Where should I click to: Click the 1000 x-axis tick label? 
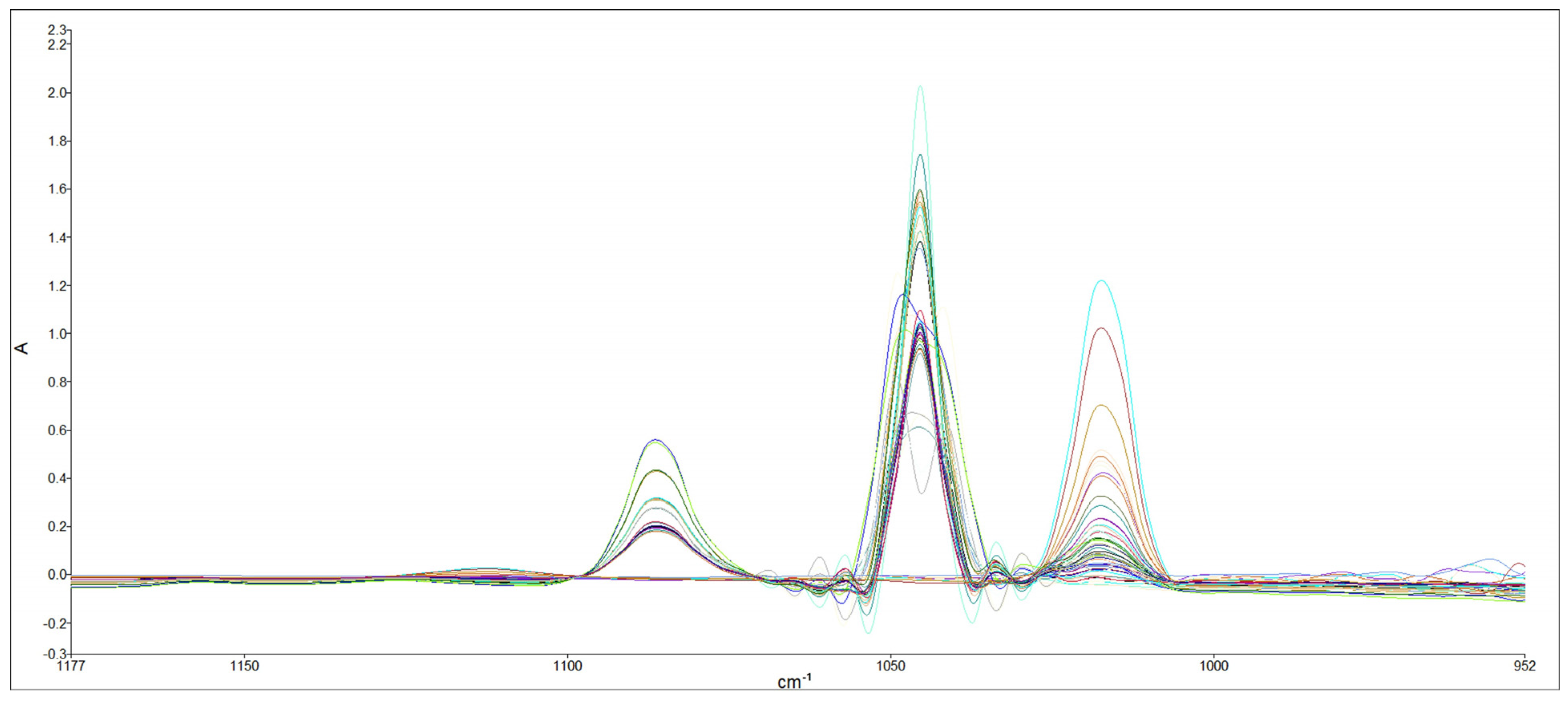pos(1214,666)
